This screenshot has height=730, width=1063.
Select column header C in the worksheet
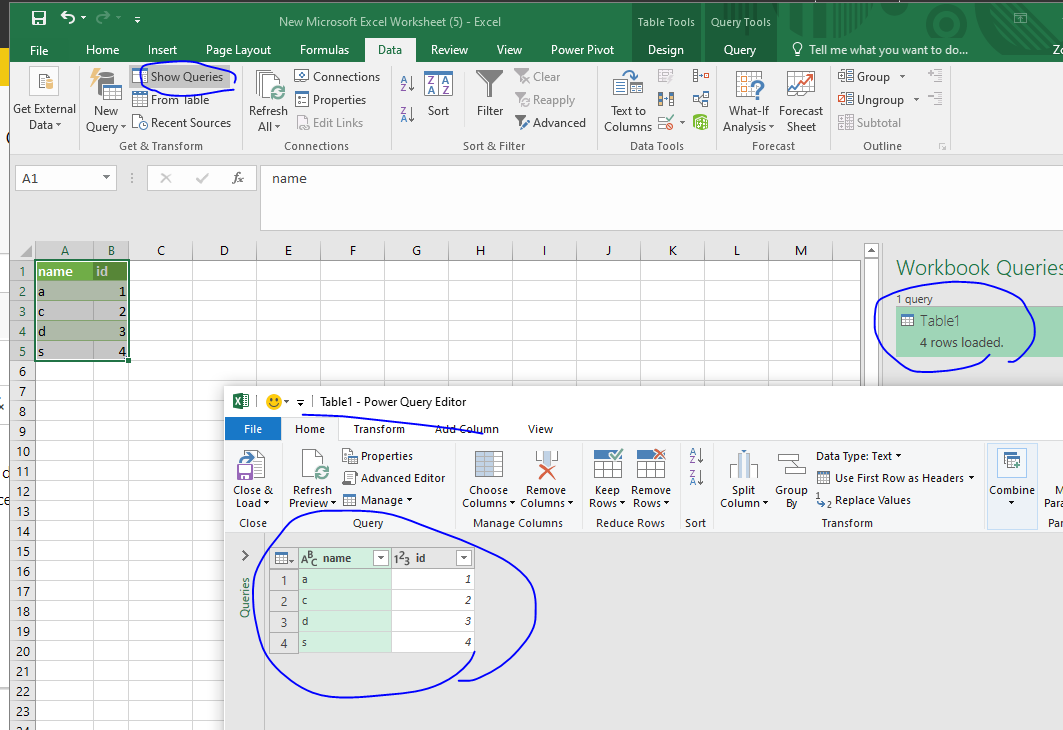click(x=161, y=251)
